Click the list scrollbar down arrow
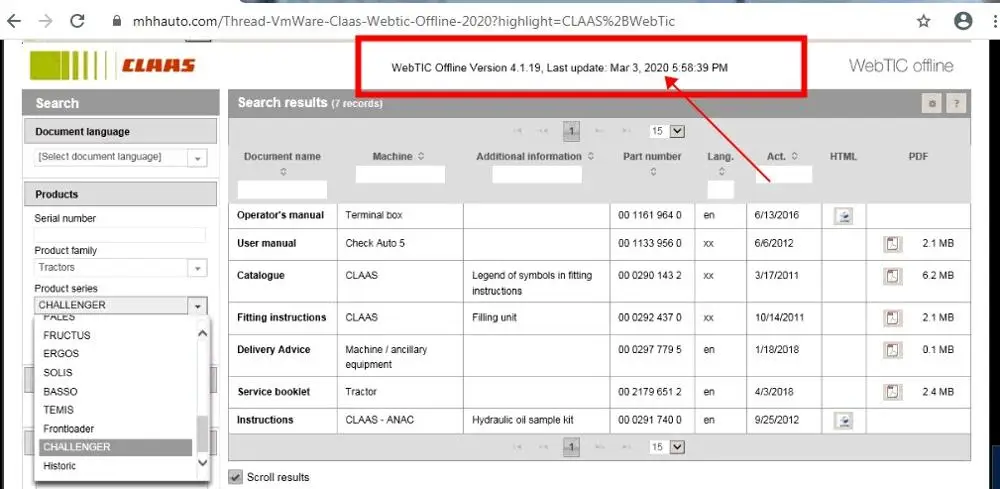Screen dimensions: 1000x489 point(203,463)
